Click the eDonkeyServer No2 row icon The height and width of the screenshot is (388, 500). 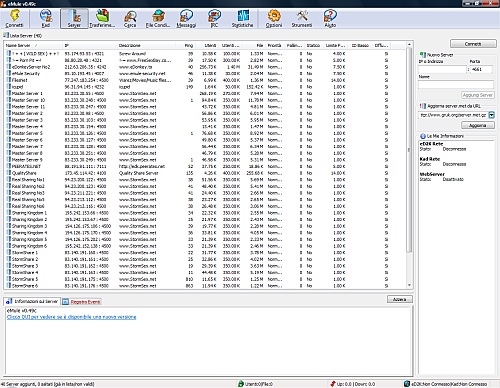tap(9, 67)
